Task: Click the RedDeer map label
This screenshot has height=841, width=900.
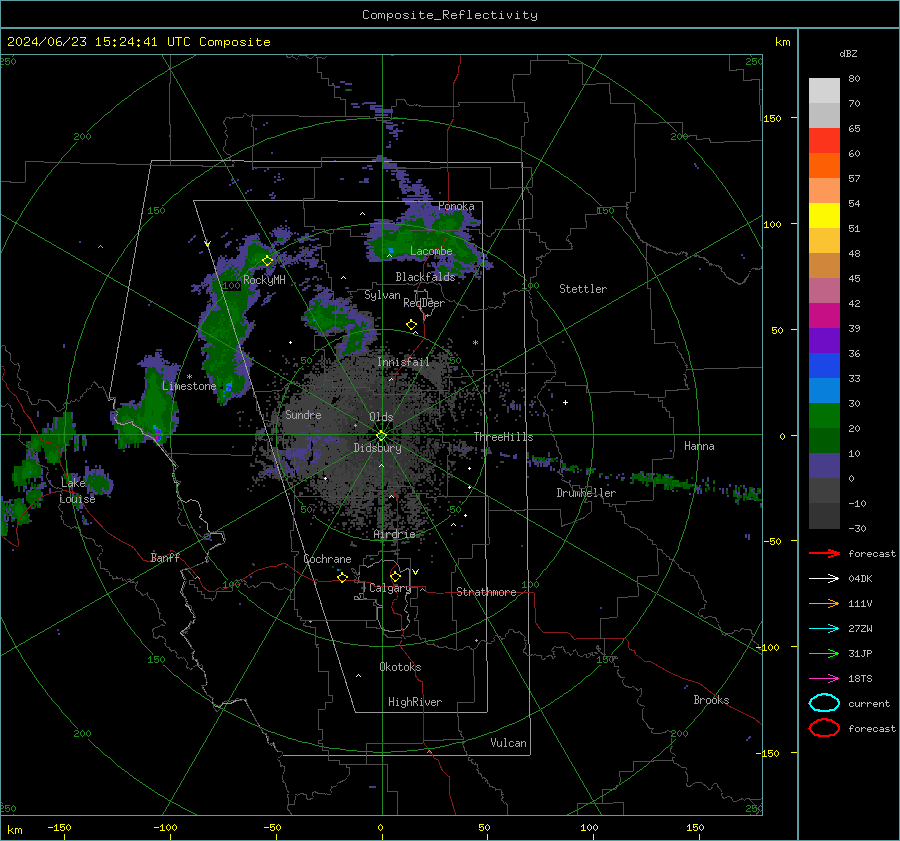Action: tap(424, 303)
